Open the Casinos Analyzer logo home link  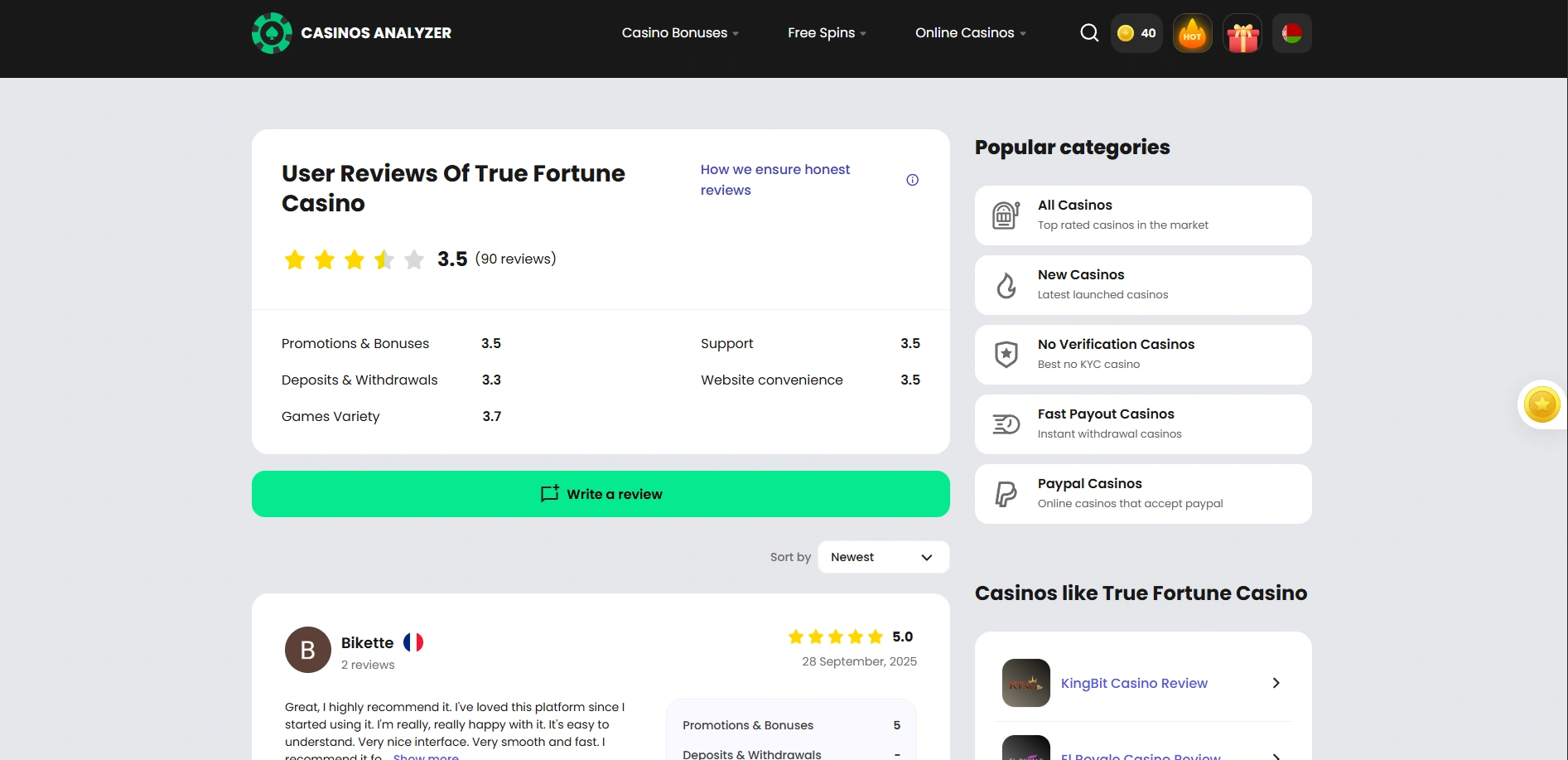point(352,33)
